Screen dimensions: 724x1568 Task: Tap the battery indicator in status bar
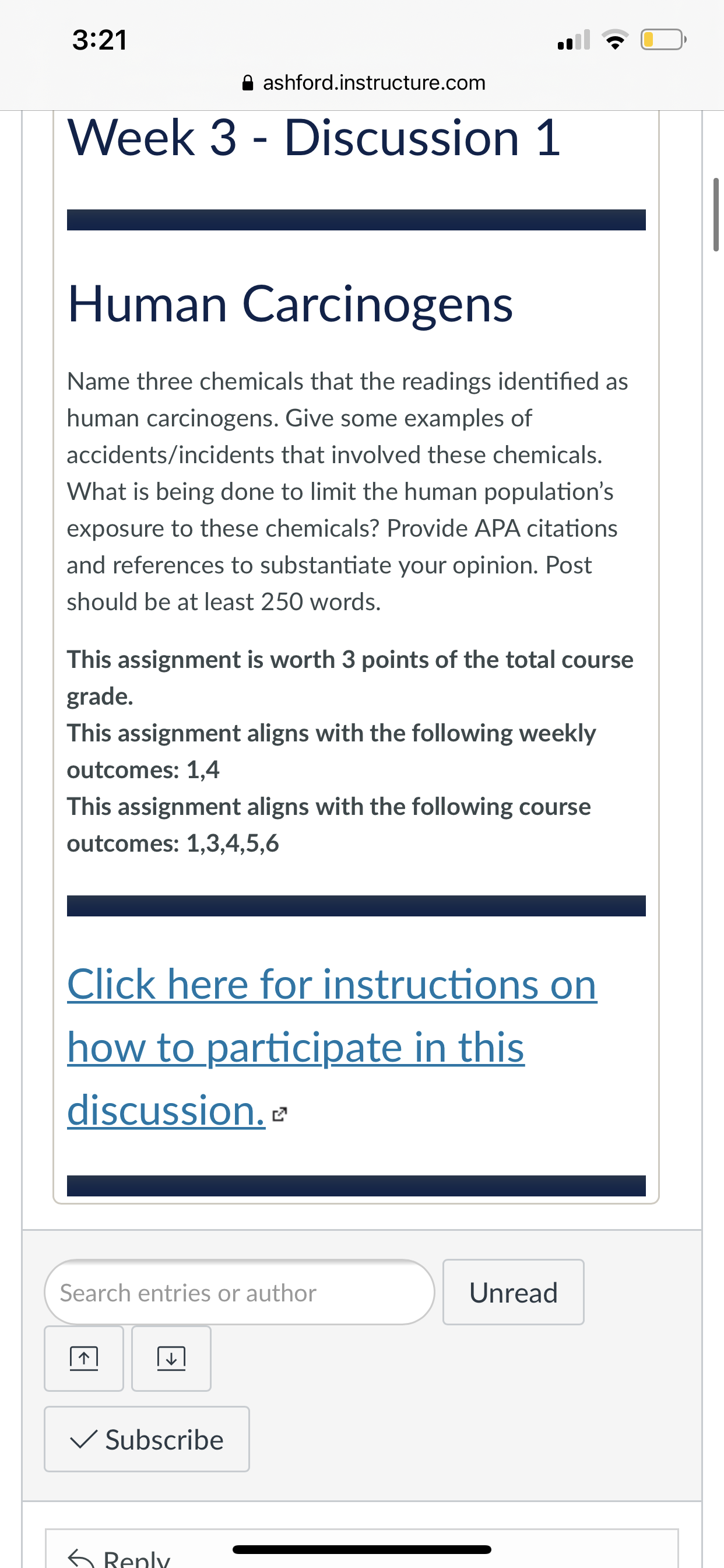click(663, 40)
